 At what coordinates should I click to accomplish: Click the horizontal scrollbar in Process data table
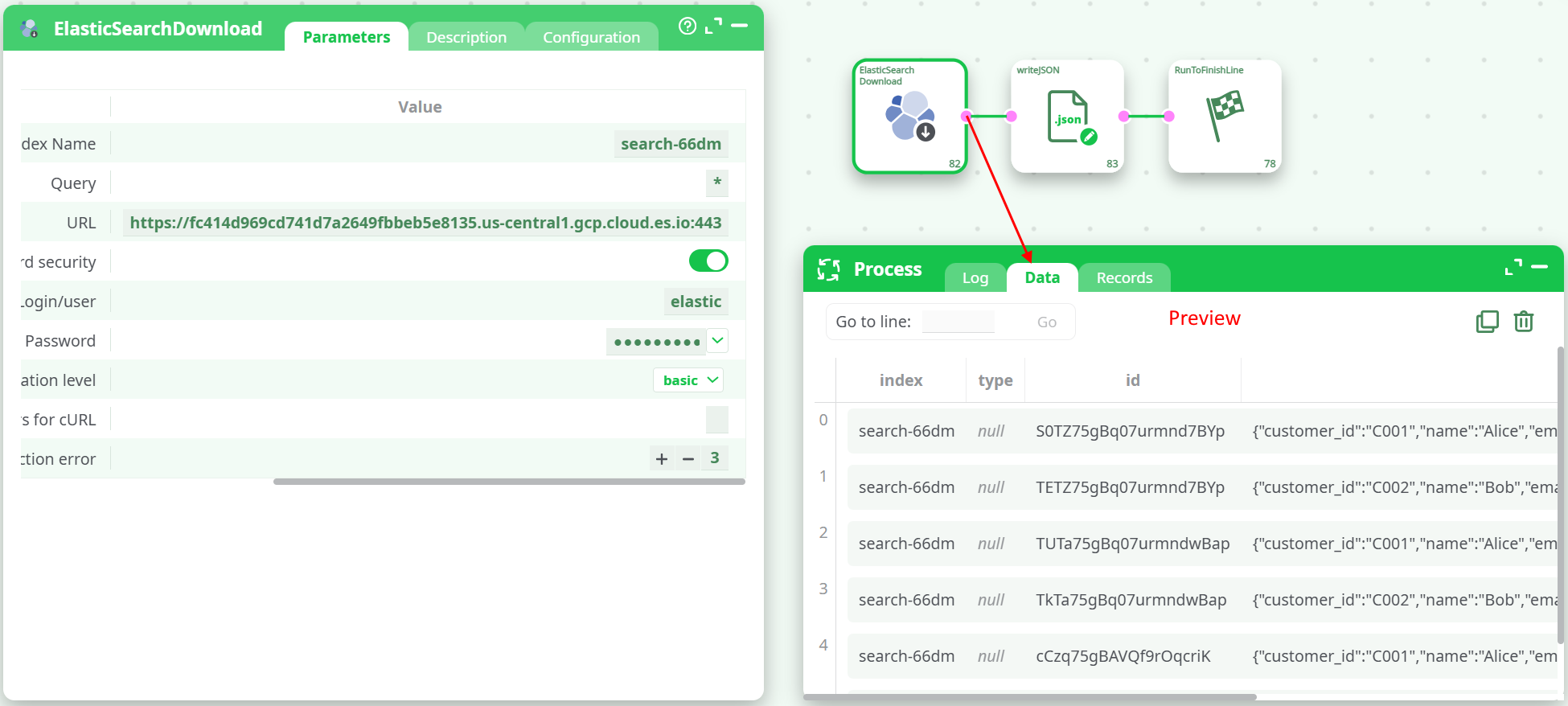pos(1029,697)
